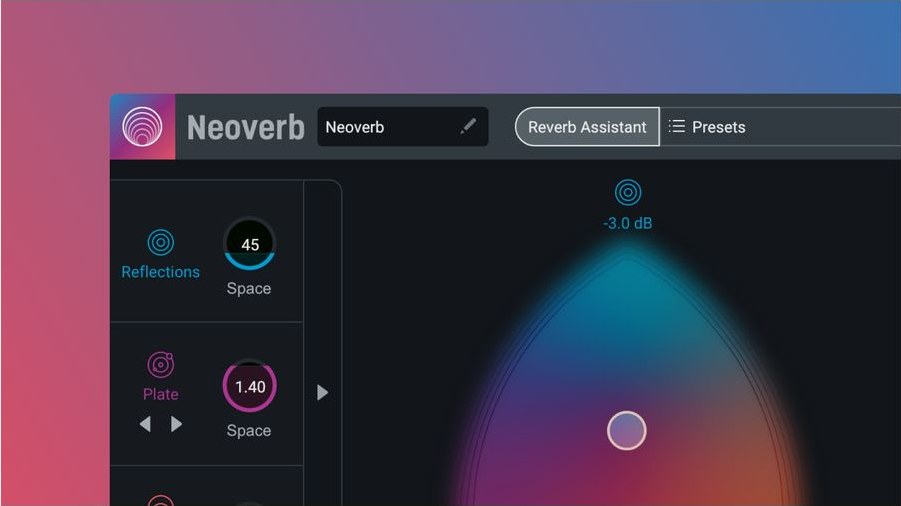
Task: Click the Space label under Plate knob
Action: point(249,430)
